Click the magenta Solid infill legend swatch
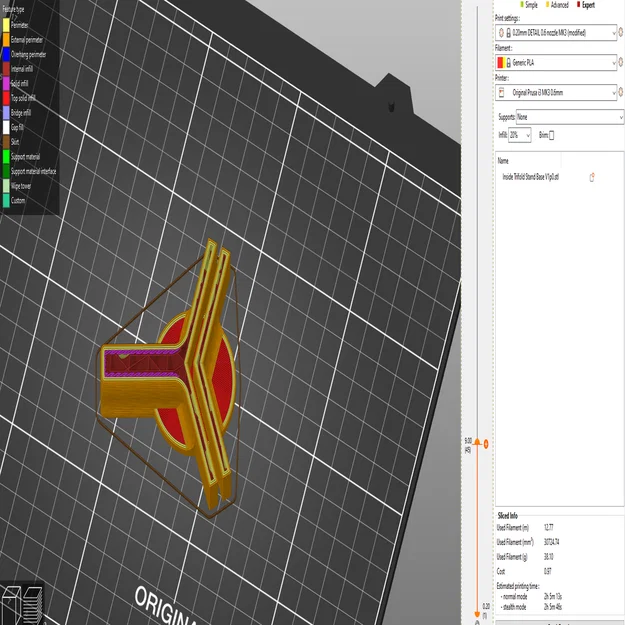Image resolution: width=625 pixels, height=625 pixels. pyautogui.click(x=6, y=83)
